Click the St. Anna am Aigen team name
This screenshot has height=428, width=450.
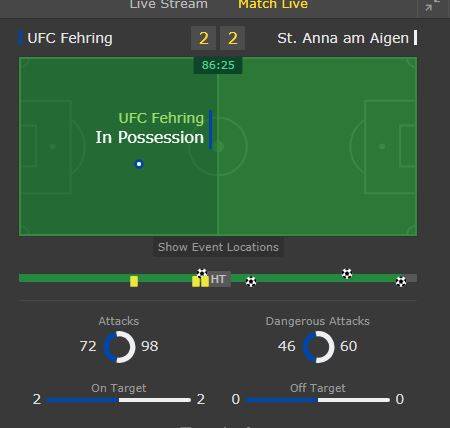click(x=343, y=38)
